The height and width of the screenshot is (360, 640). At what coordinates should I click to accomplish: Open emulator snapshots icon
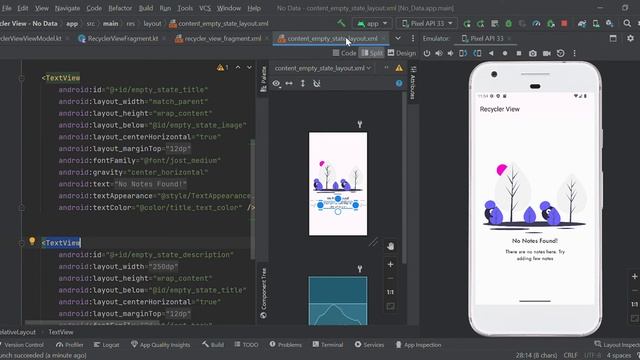click(x=560, y=53)
